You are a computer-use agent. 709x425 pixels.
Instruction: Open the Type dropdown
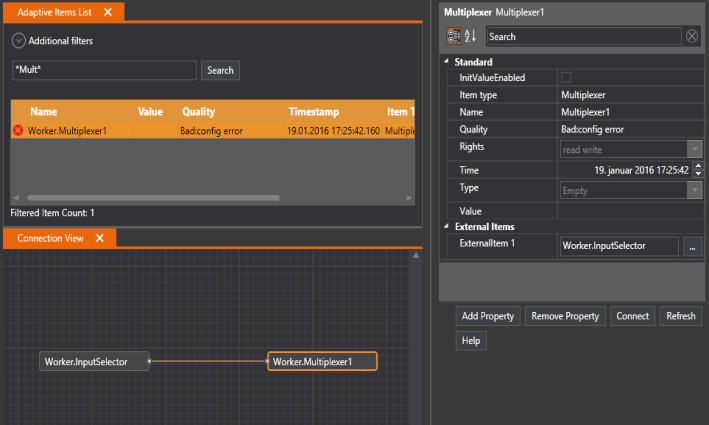pos(694,189)
